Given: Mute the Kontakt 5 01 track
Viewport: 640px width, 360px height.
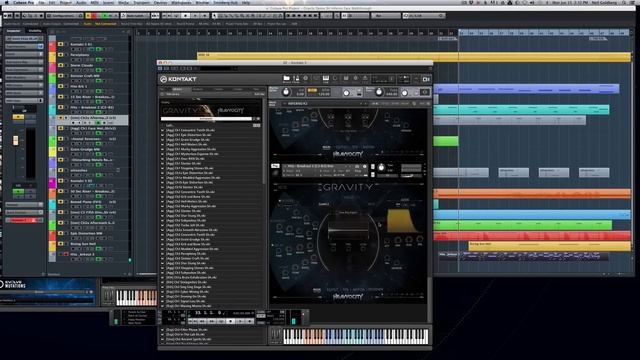Looking at the screenshot, I should tap(61, 44).
